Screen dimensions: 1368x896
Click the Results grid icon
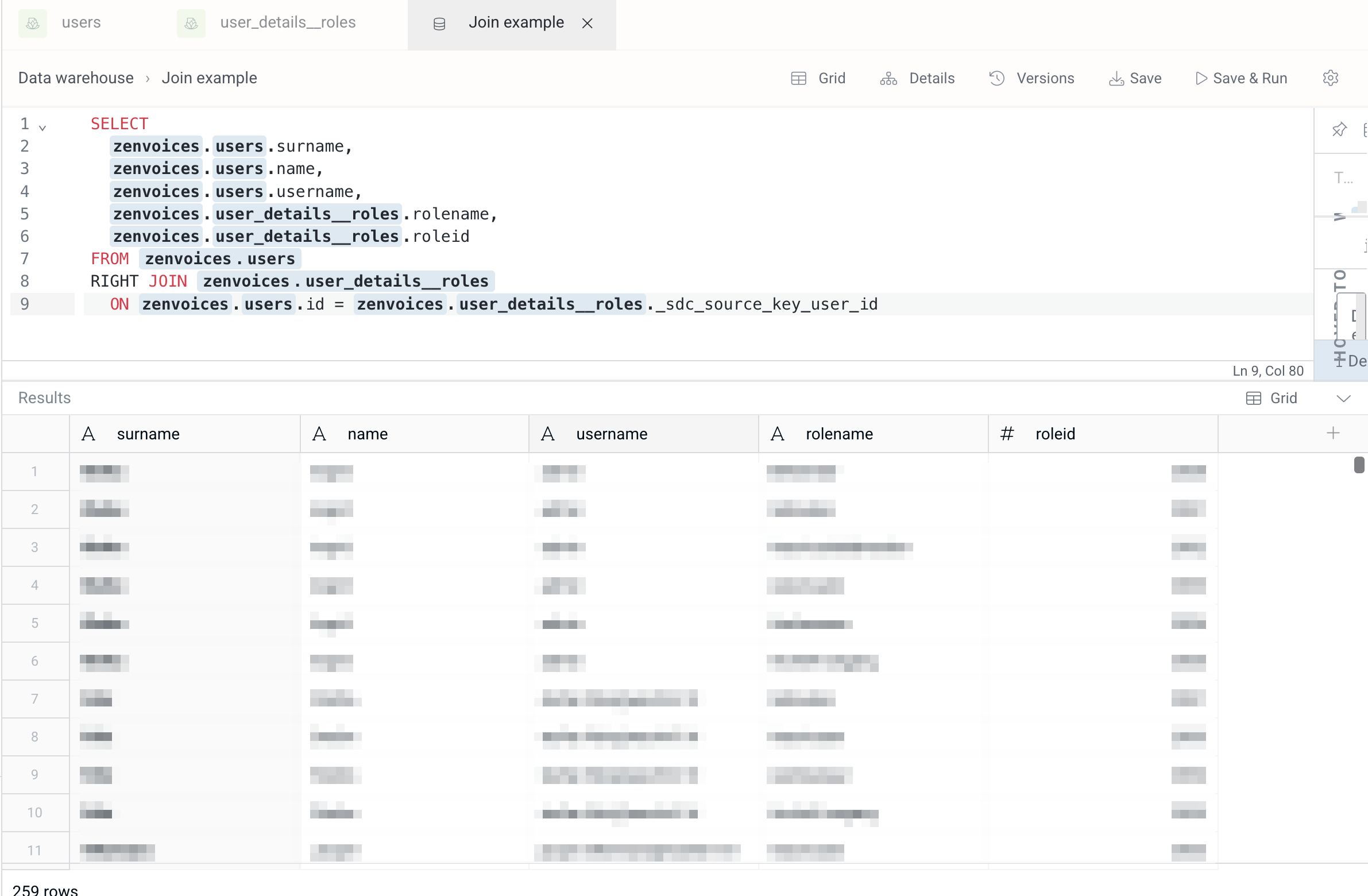1254,399
